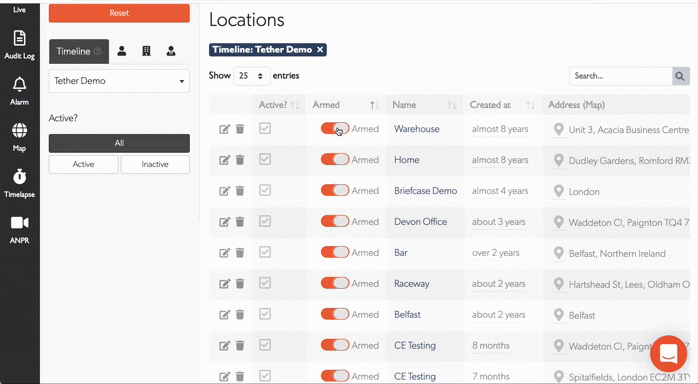
Task: Open Warehouse address map pin
Action: pyautogui.click(x=558, y=129)
